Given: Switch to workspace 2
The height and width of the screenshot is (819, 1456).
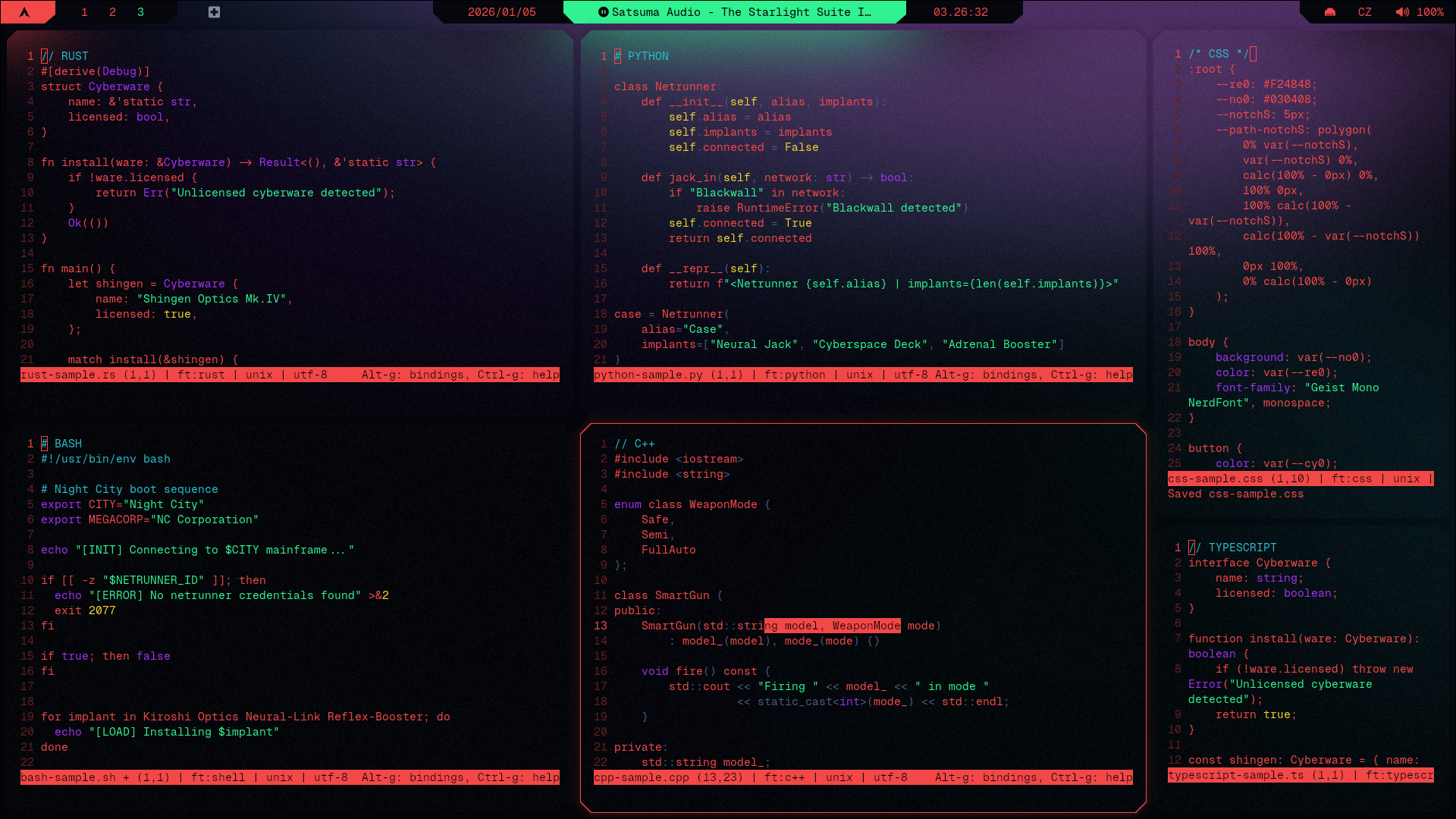Looking at the screenshot, I should click(112, 12).
